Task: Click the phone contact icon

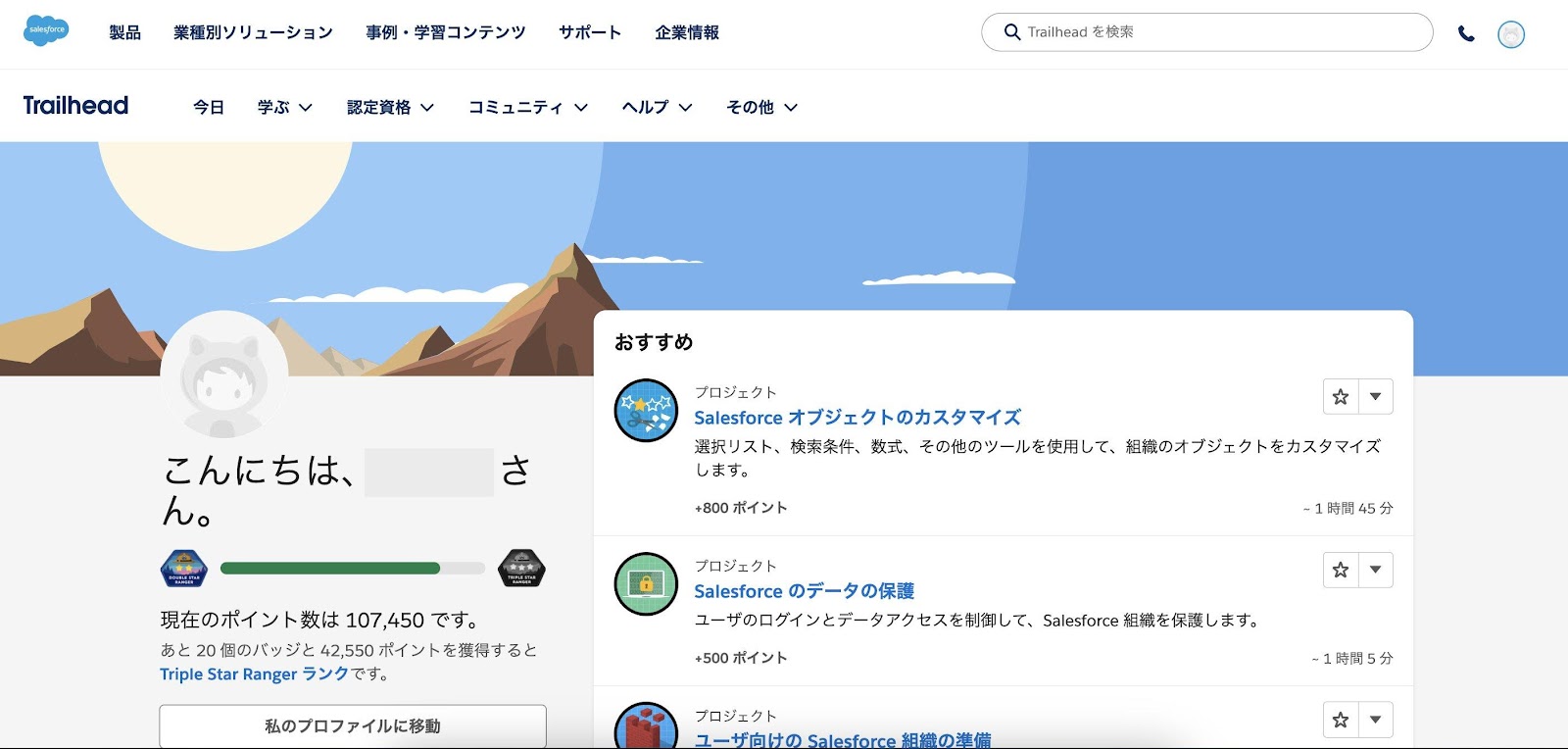Action: click(1466, 33)
